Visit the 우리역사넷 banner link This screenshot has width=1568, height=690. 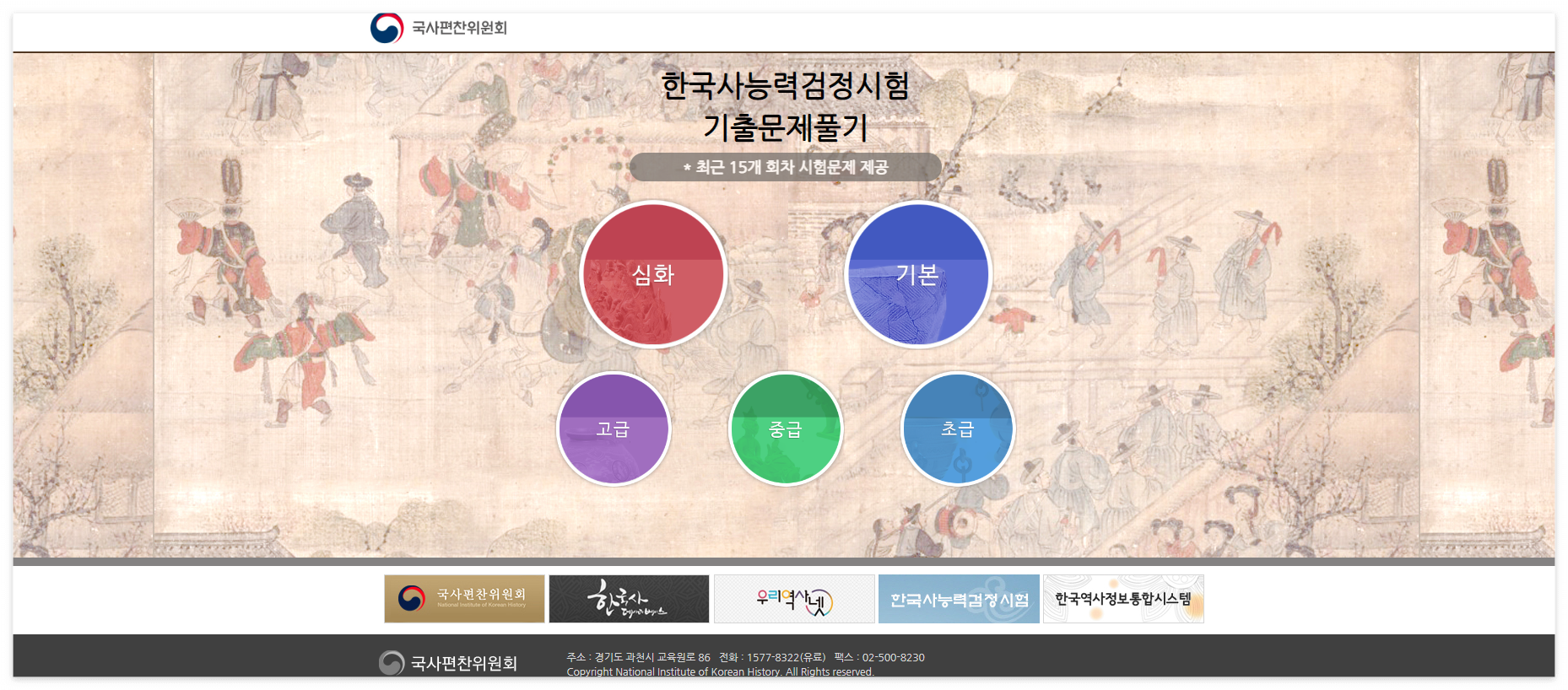[794, 599]
